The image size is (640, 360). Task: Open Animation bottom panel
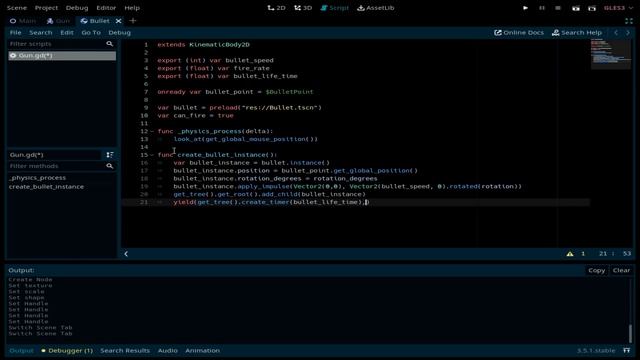(202, 351)
